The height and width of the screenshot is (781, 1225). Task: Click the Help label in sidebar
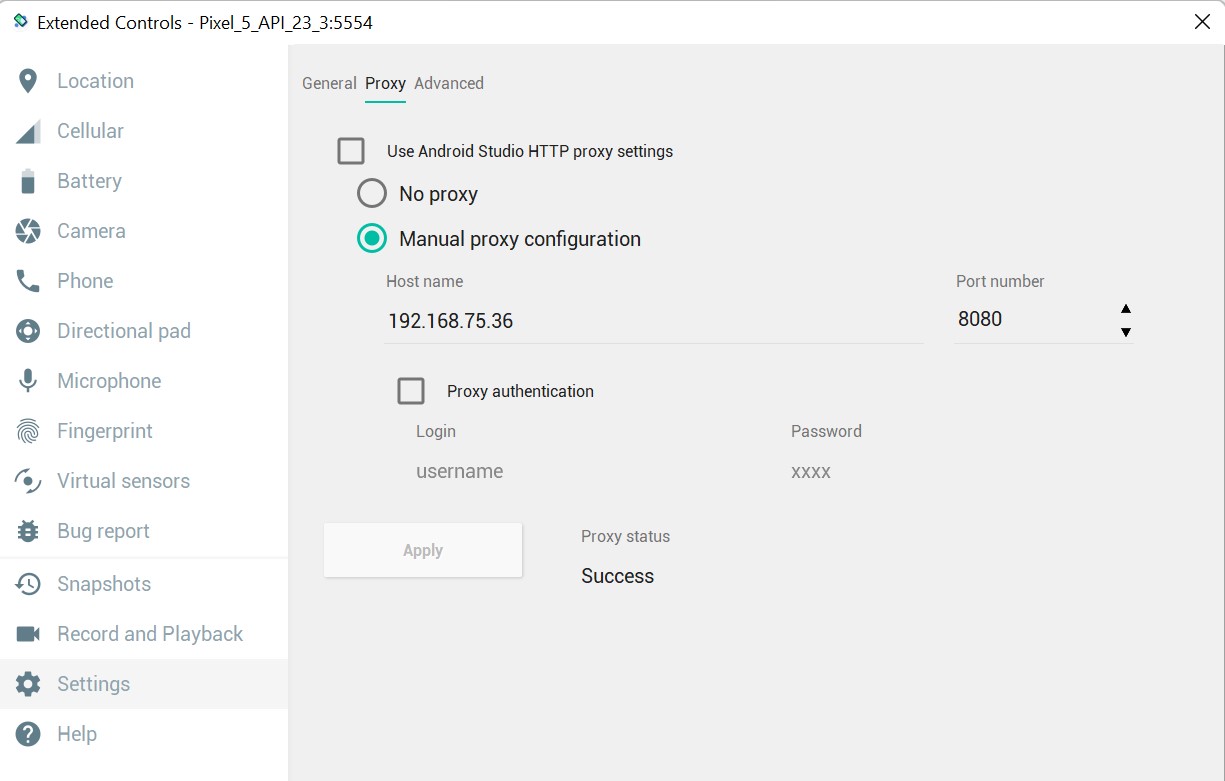click(77, 734)
